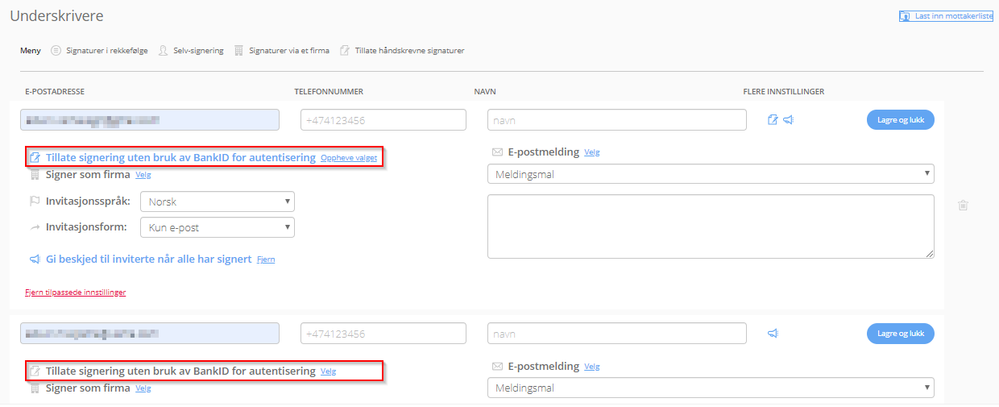Click the Last inn mottakerliste upload icon
This screenshot has height=407, width=999.
coord(904,16)
